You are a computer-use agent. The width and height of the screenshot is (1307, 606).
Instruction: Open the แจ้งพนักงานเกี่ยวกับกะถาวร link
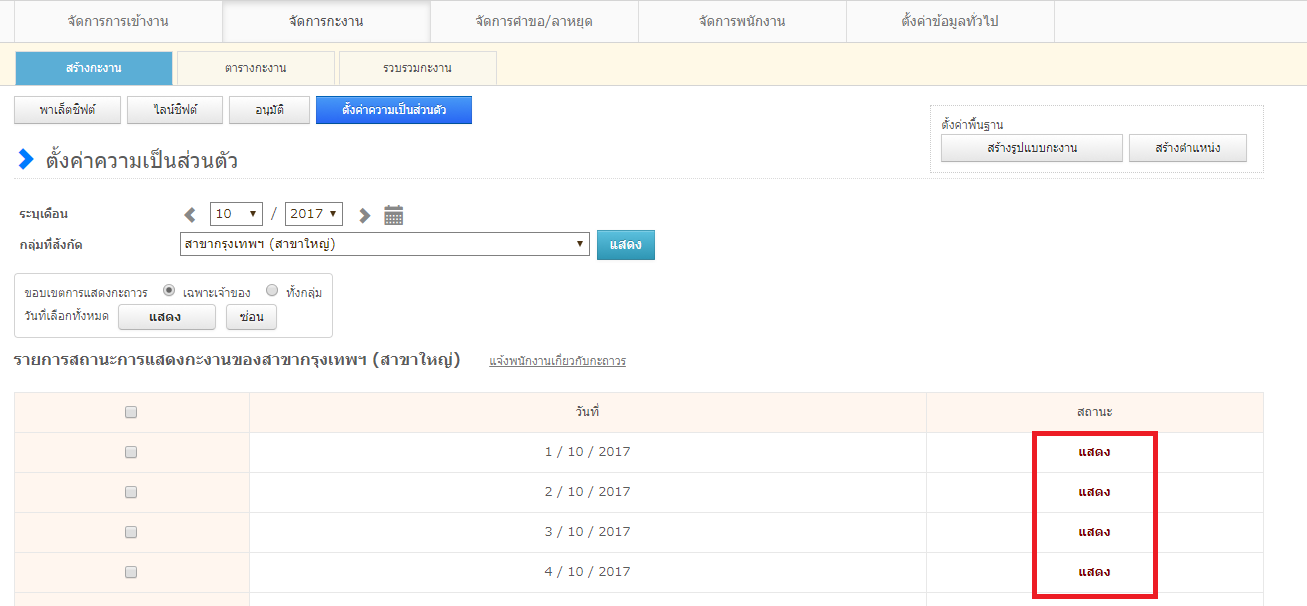pyautogui.click(x=557, y=361)
